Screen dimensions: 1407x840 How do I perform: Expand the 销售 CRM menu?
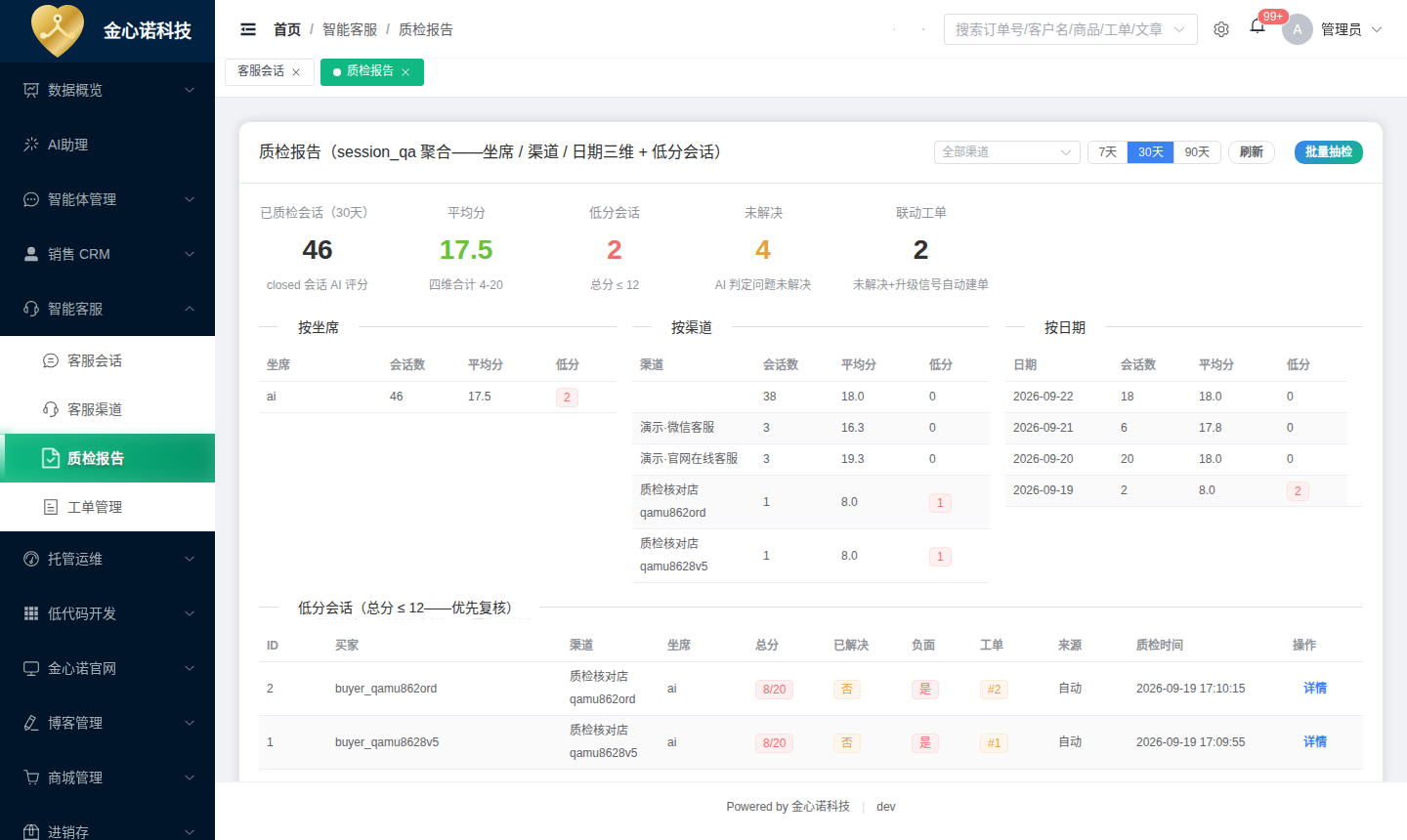point(107,254)
